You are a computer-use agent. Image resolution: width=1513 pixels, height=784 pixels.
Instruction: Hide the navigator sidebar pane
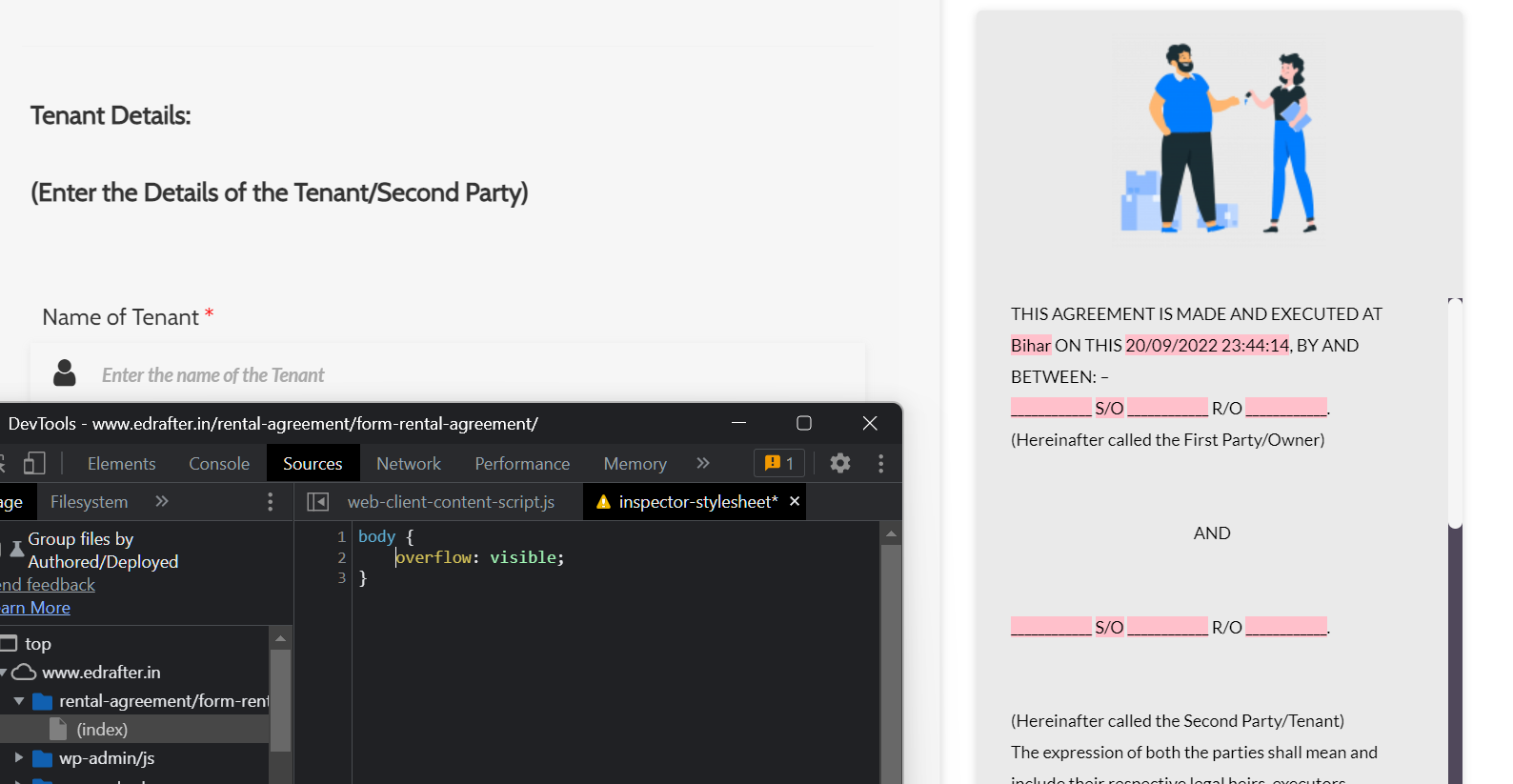coord(318,502)
